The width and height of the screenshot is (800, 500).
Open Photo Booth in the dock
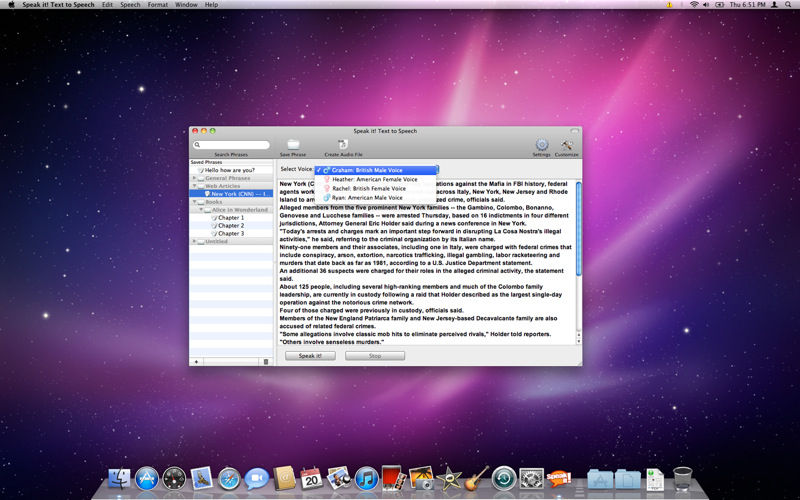coord(393,479)
